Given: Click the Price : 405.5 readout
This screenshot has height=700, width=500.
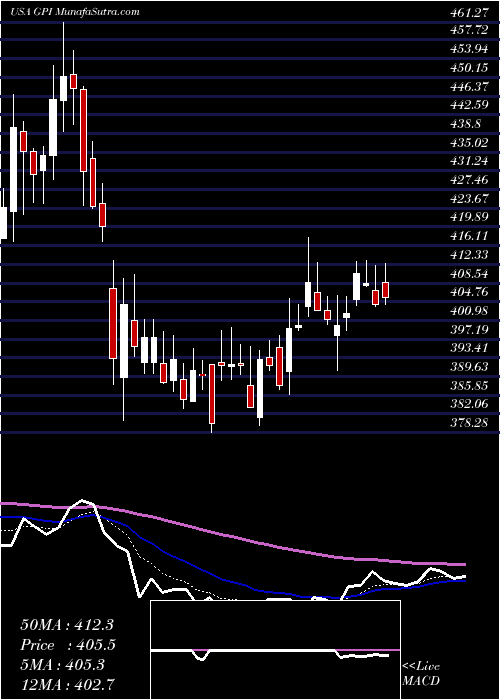Looking at the screenshot, I should tap(69, 645).
